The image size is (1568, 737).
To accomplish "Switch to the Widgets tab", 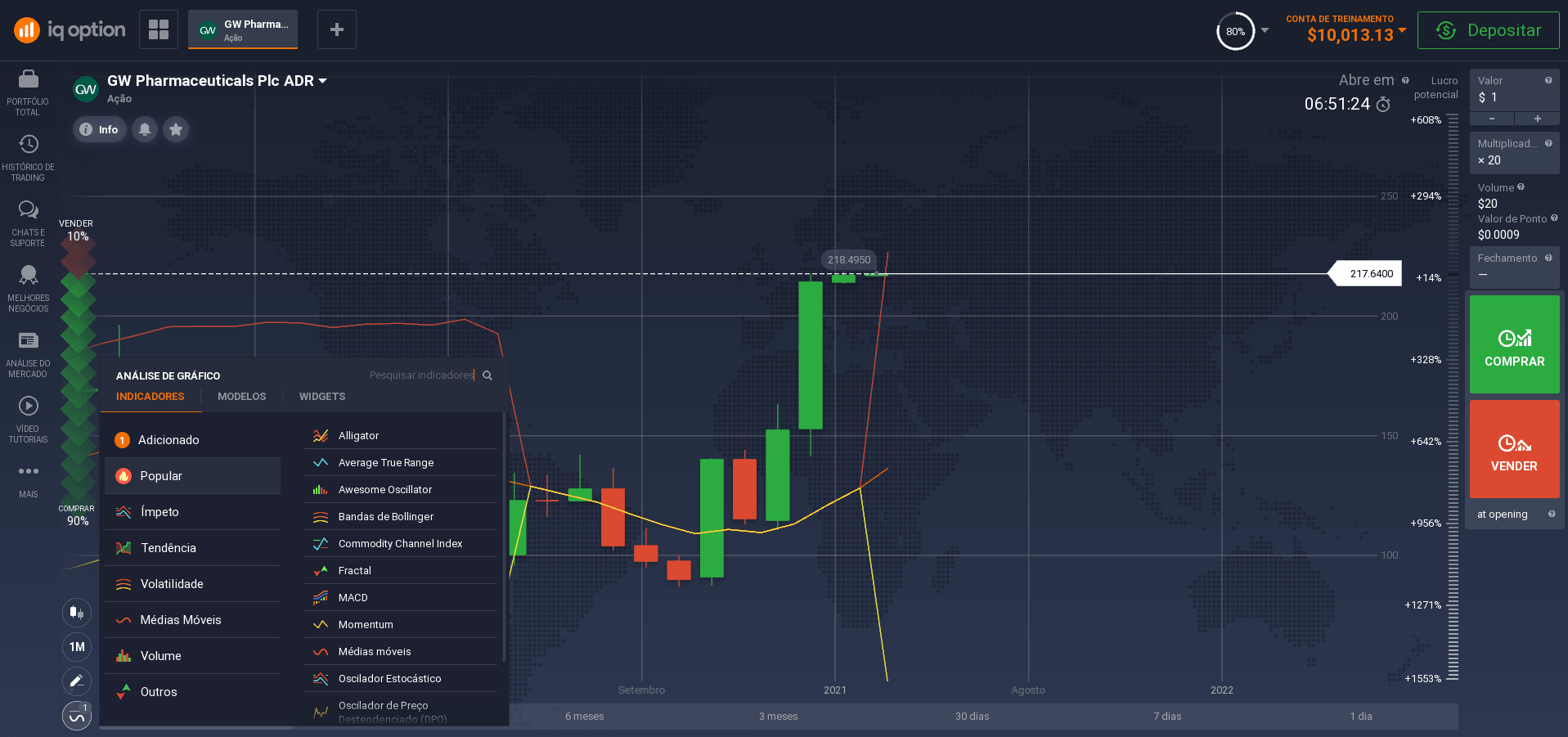I will pos(322,397).
